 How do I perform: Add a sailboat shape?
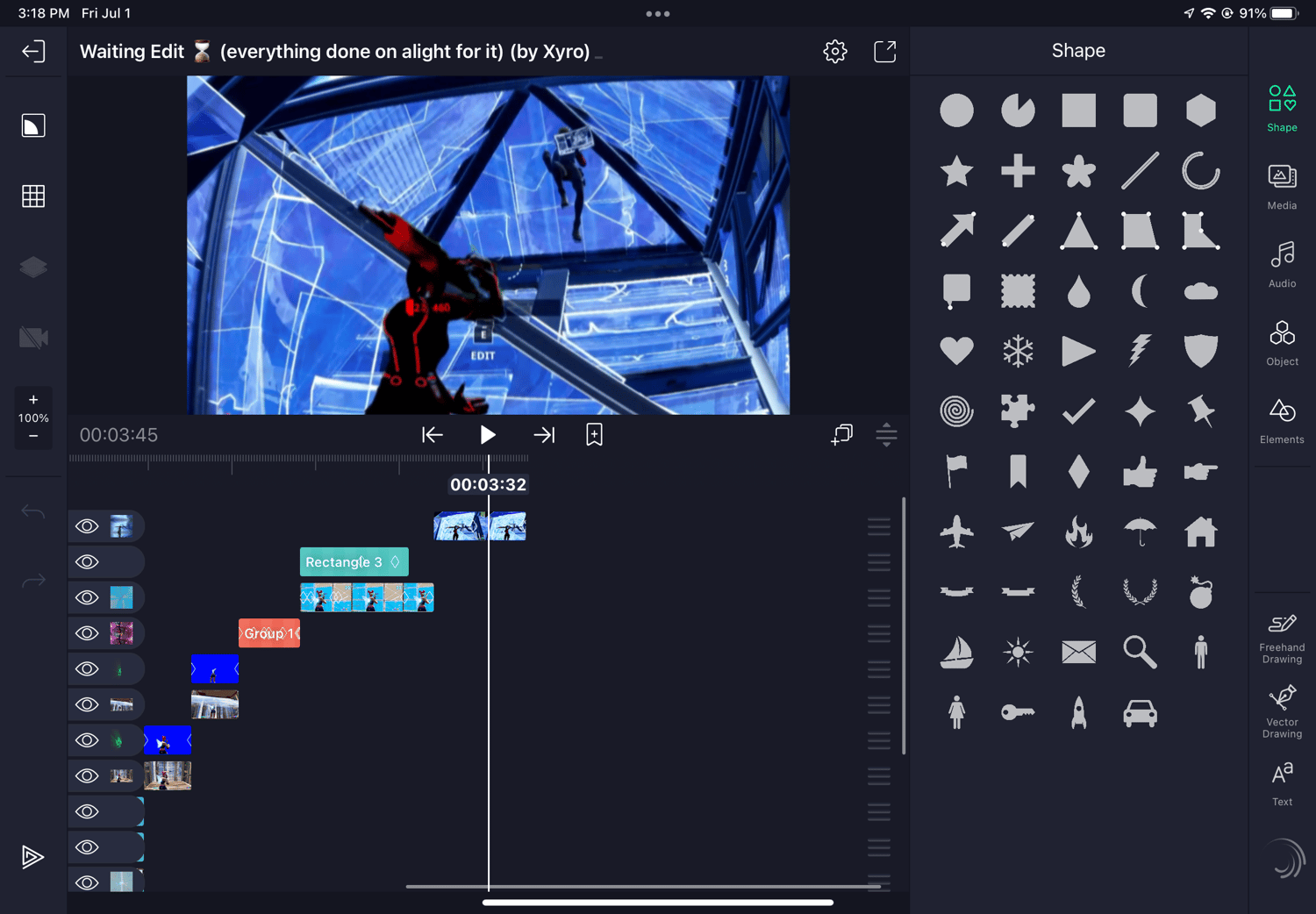click(956, 652)
